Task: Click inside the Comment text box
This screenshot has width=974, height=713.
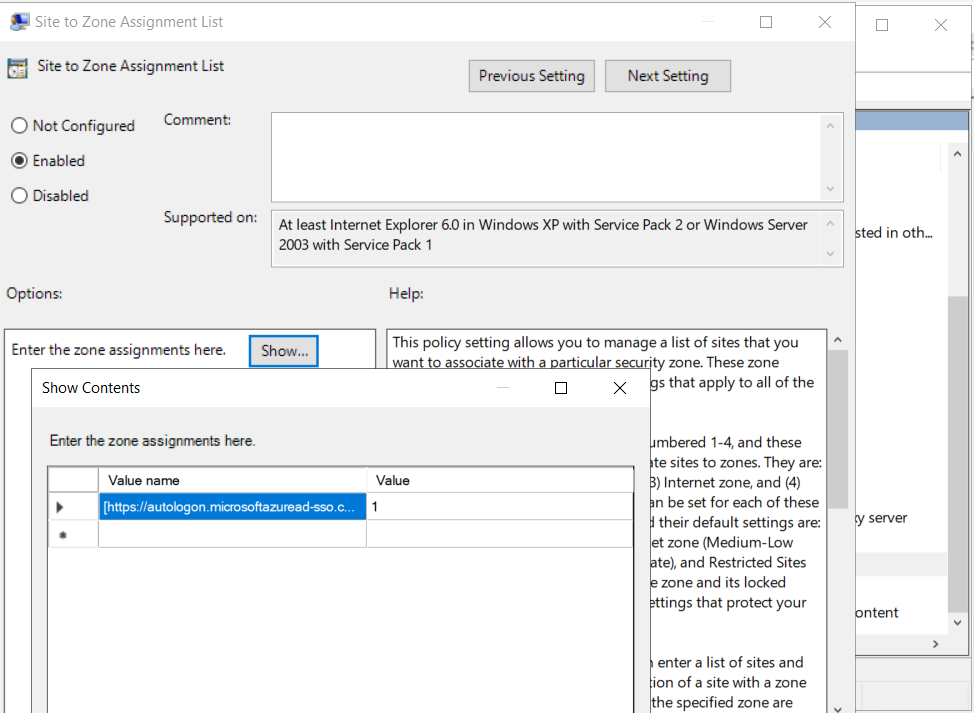Action: [547, 157]
